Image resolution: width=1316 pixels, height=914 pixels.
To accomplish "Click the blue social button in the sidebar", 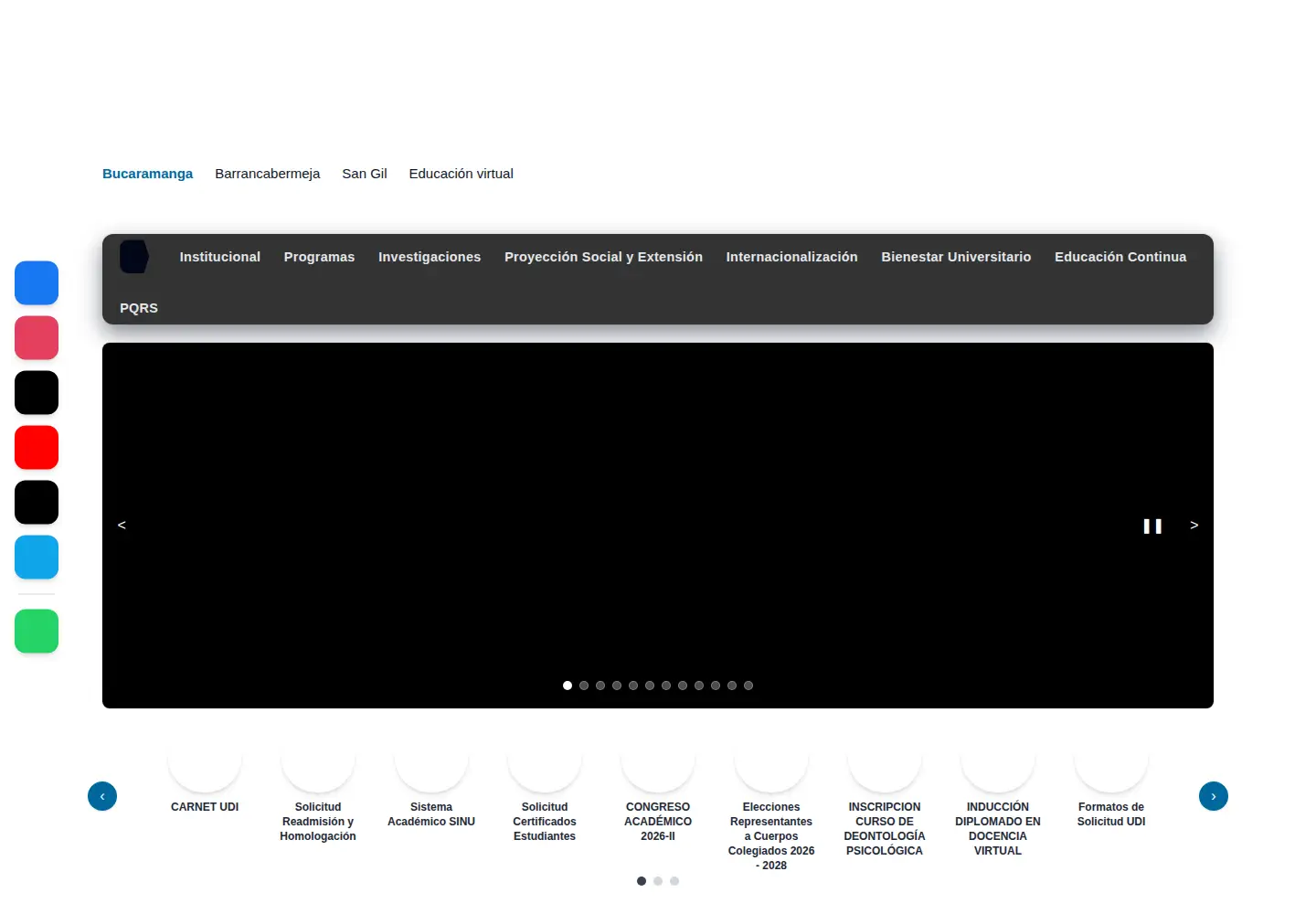I will [37, 283].
